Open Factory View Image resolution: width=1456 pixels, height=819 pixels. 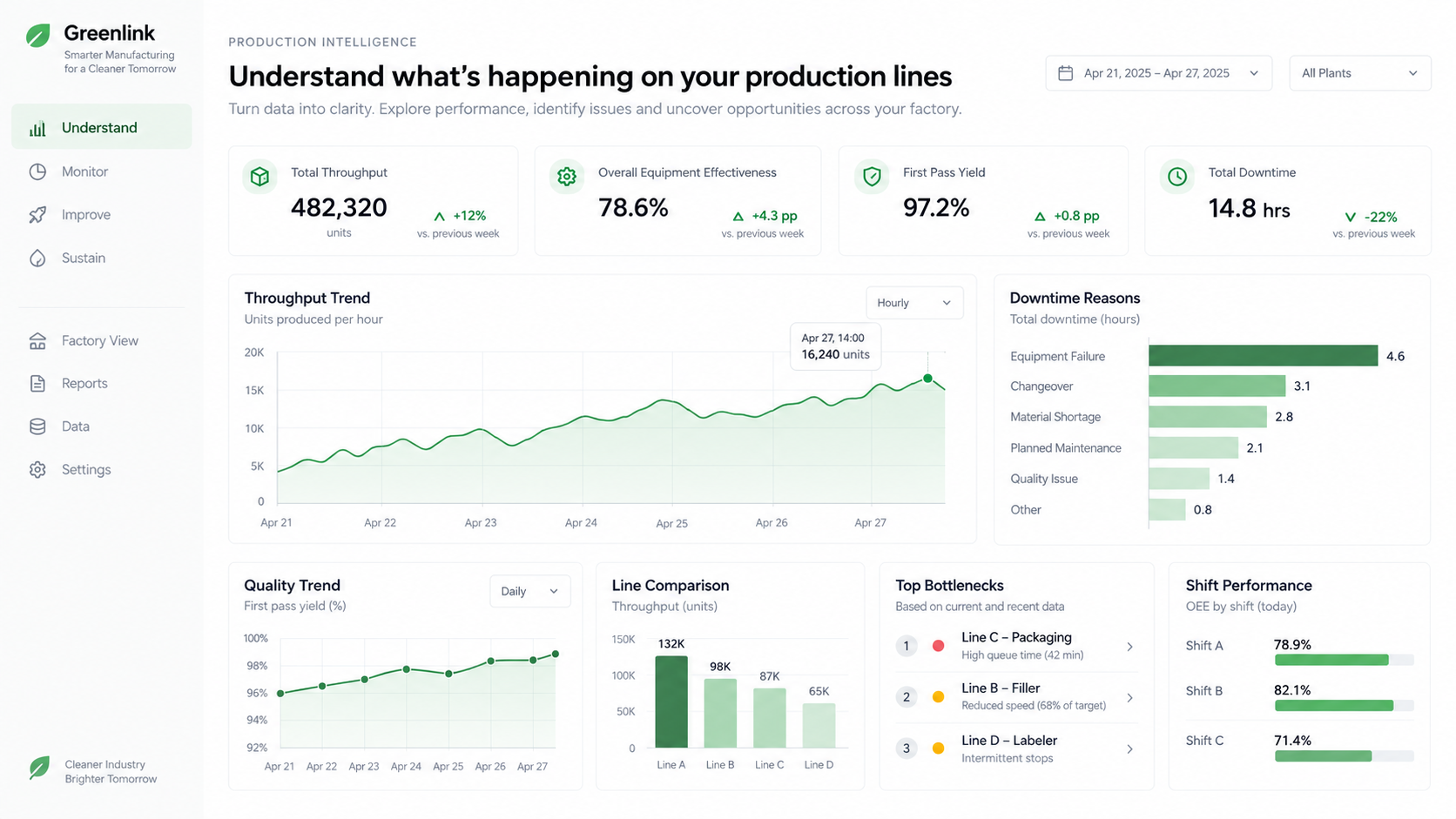coord(102,340)
